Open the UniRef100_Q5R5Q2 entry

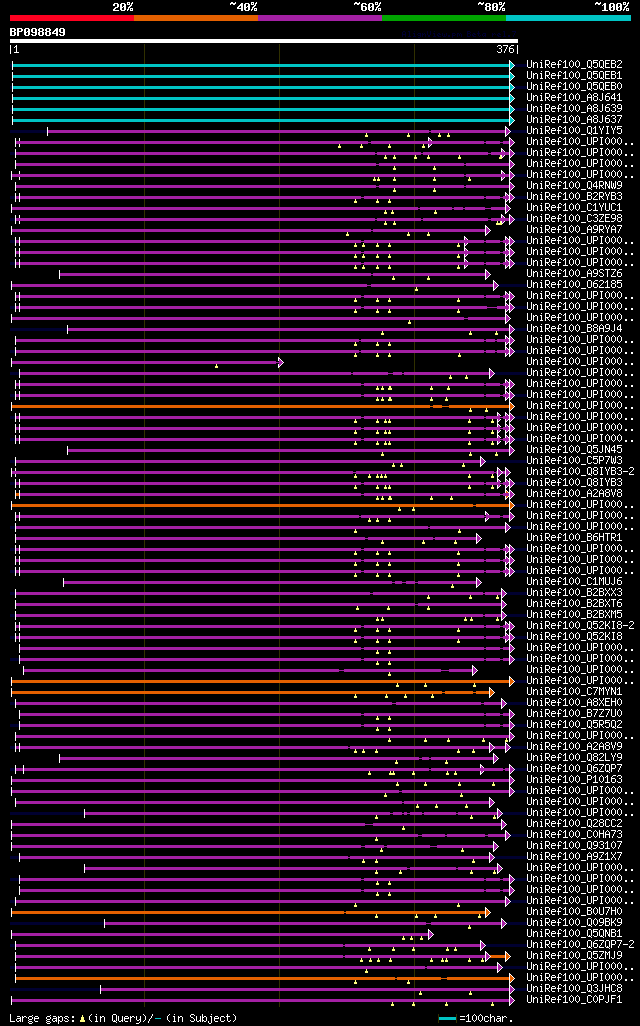point(574,724)
